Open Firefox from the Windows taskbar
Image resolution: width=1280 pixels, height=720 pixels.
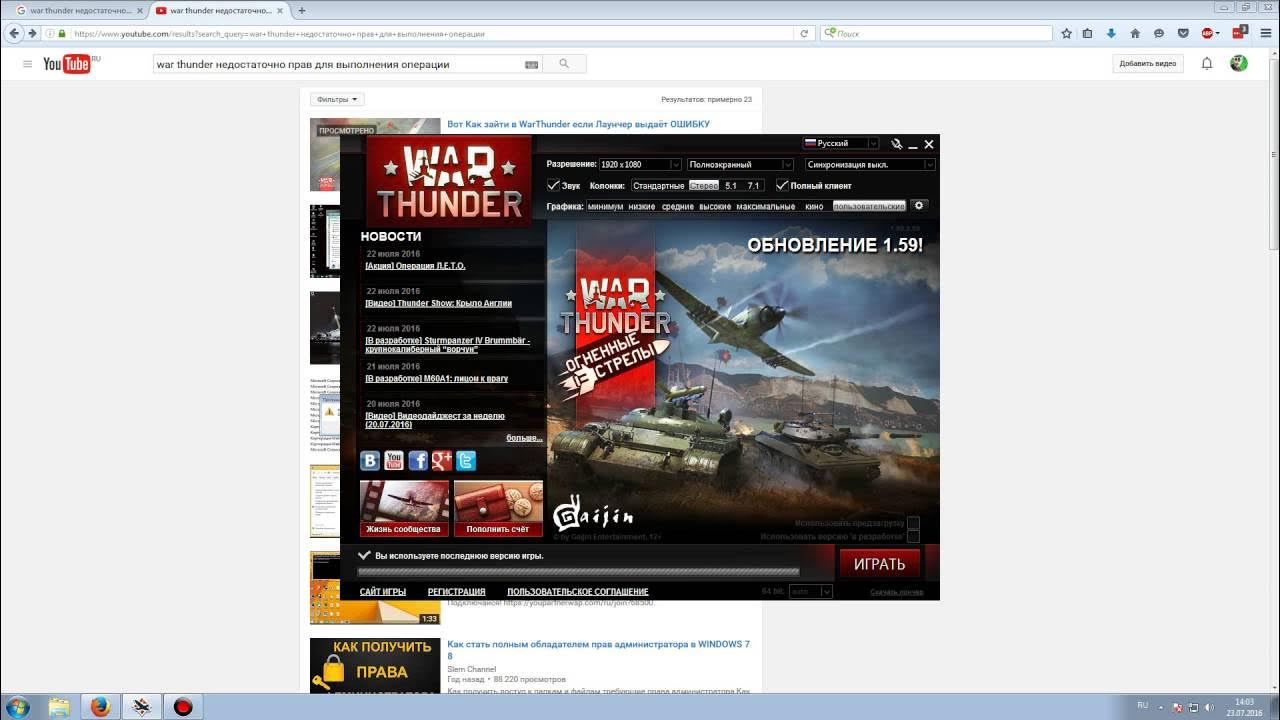(100, 707)
